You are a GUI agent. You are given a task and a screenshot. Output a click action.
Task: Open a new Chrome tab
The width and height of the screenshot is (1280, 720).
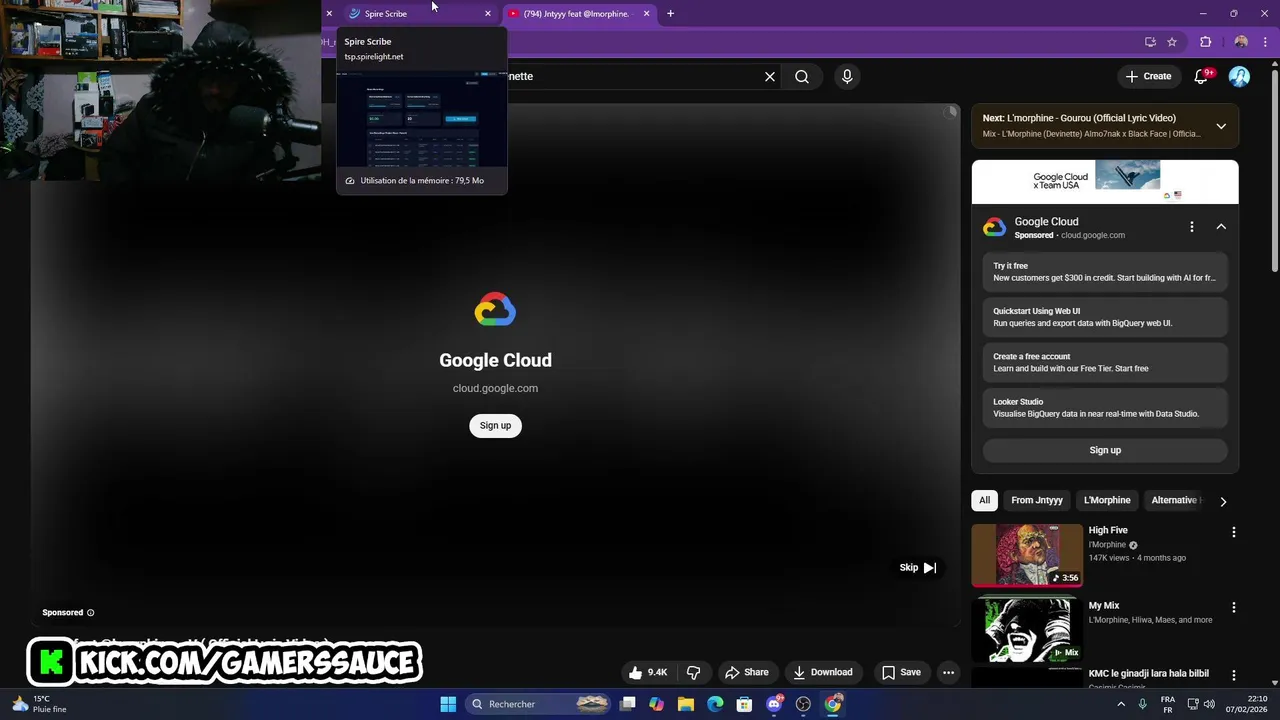[x=670, y=13]
